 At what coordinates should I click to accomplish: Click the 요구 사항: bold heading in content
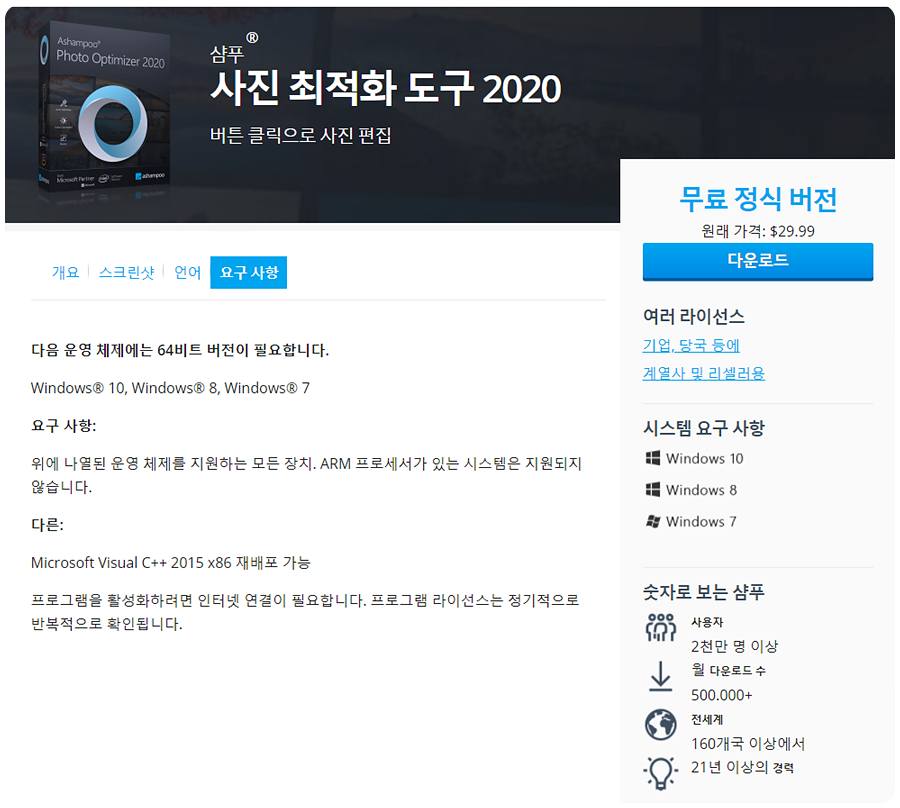click(64, 426)
